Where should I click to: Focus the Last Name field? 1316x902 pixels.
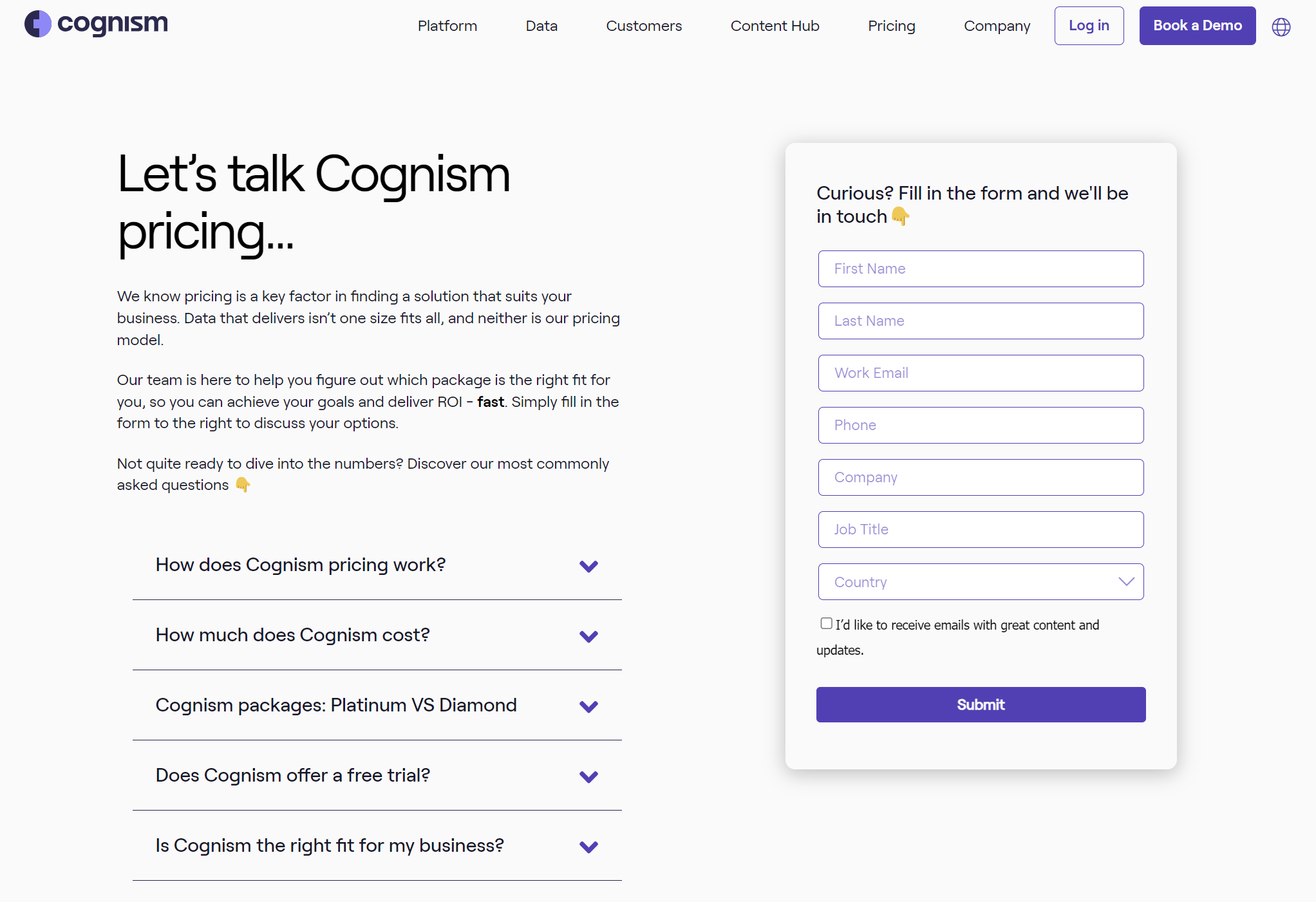[x=981, y=321]
